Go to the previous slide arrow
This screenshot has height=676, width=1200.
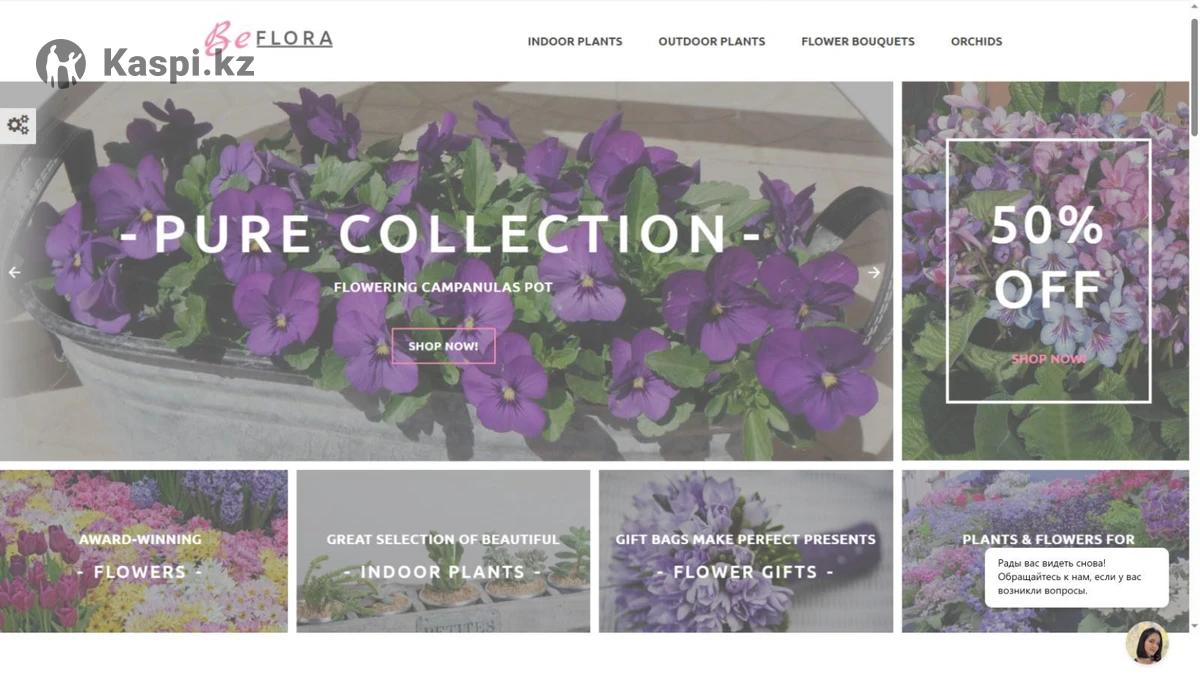(14, 272)
